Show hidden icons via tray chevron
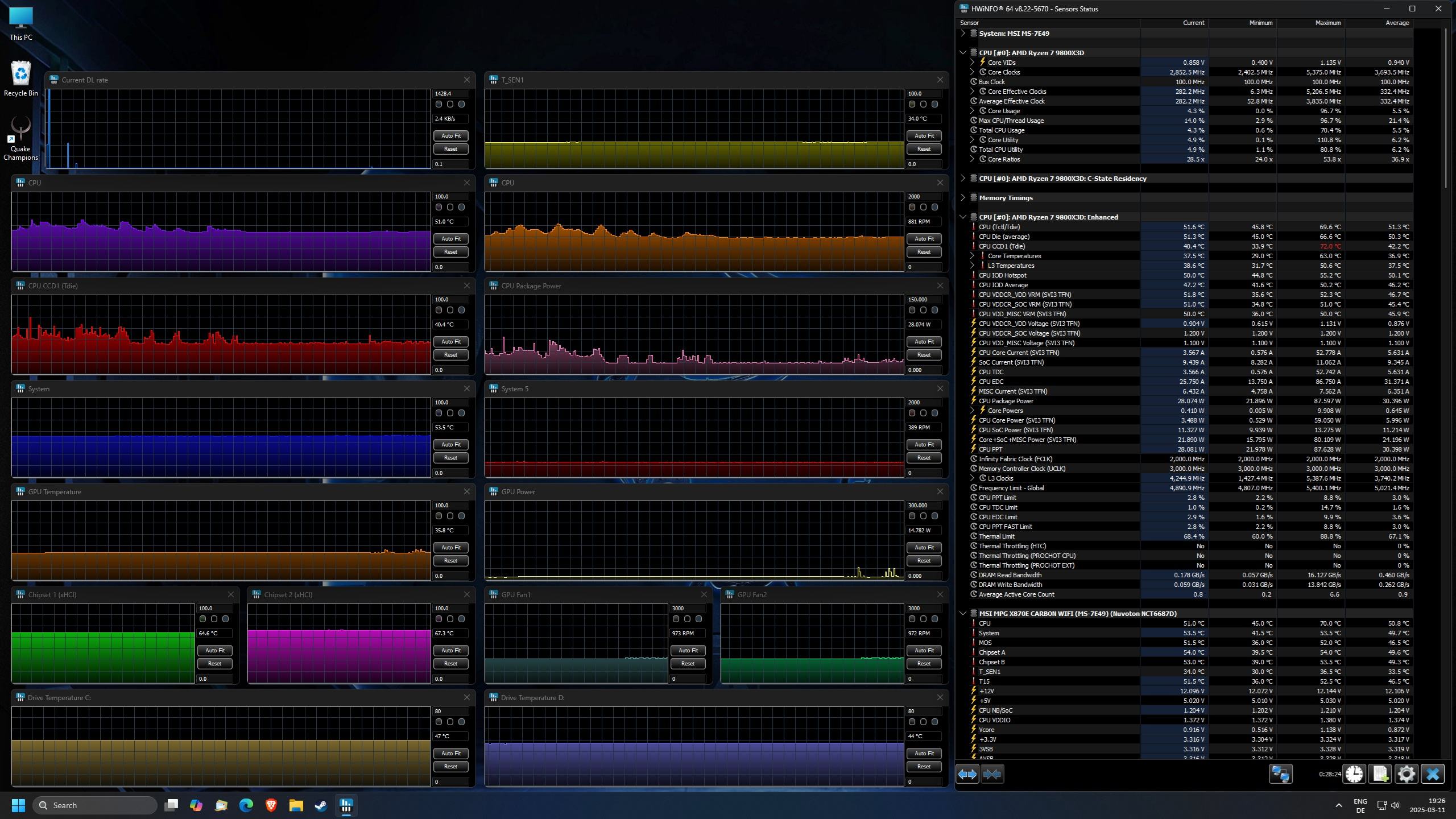Viewport: 1456px width, 819px height. pos(1338,805)
